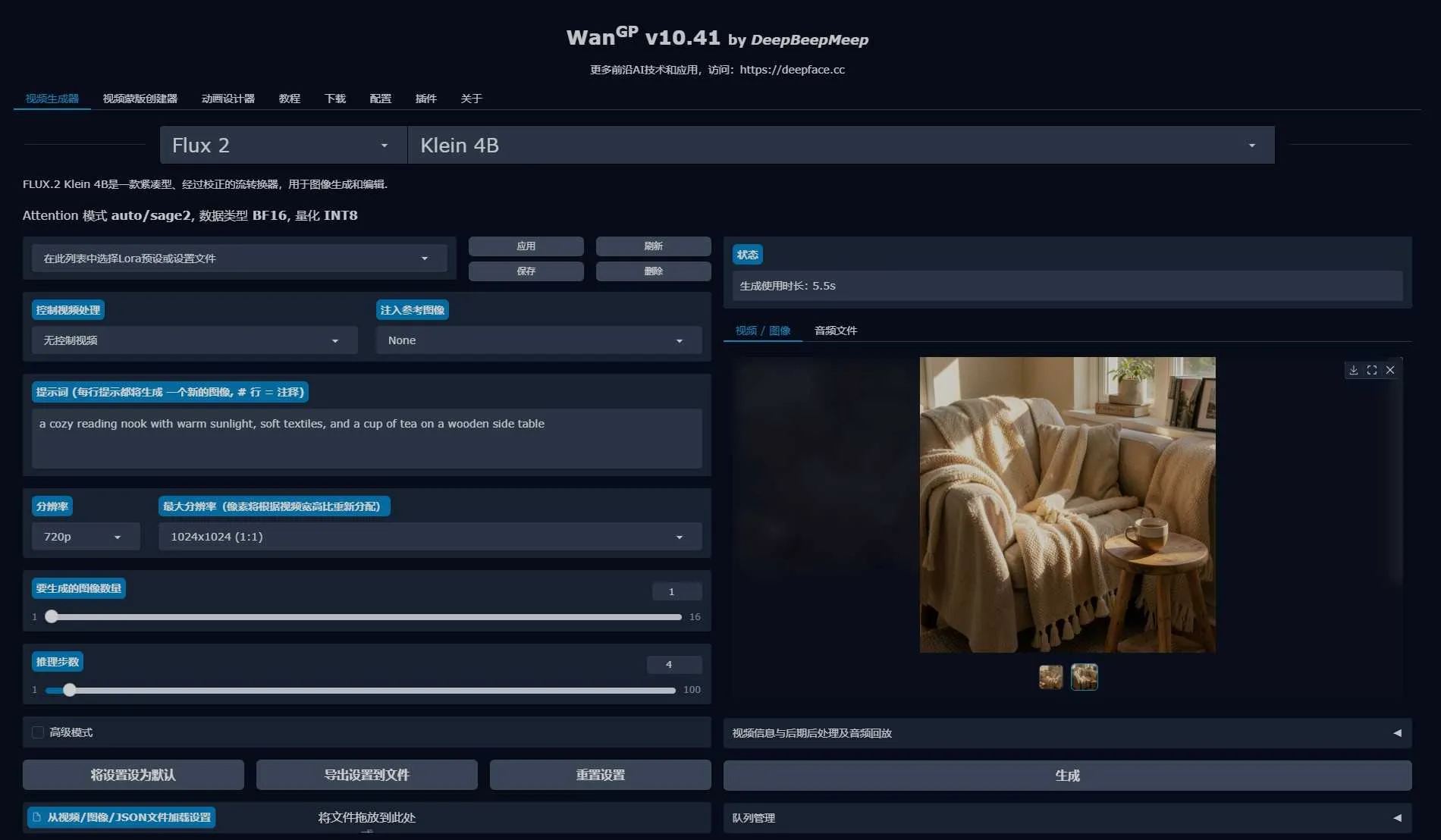Expand video info and post-processing section
This screenshot has width=1441, height=840.
(x=1396, y=733)
